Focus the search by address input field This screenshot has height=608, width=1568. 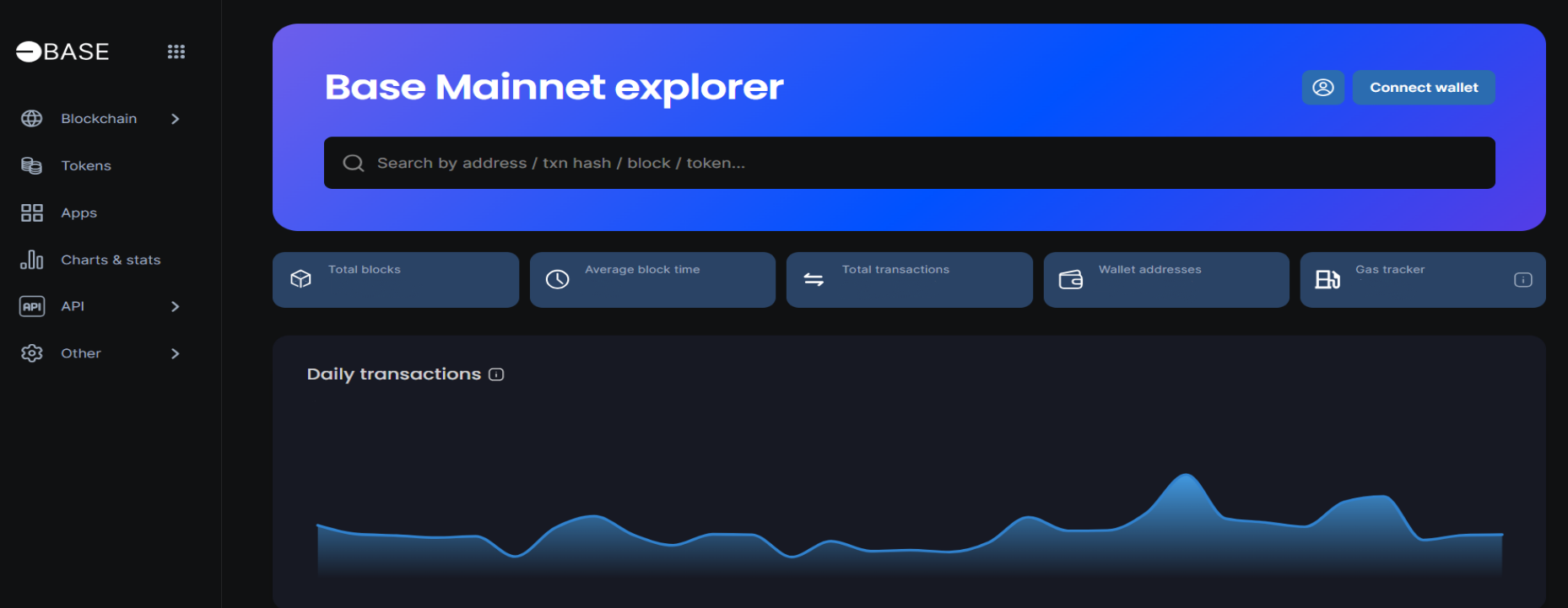point(910,163)
